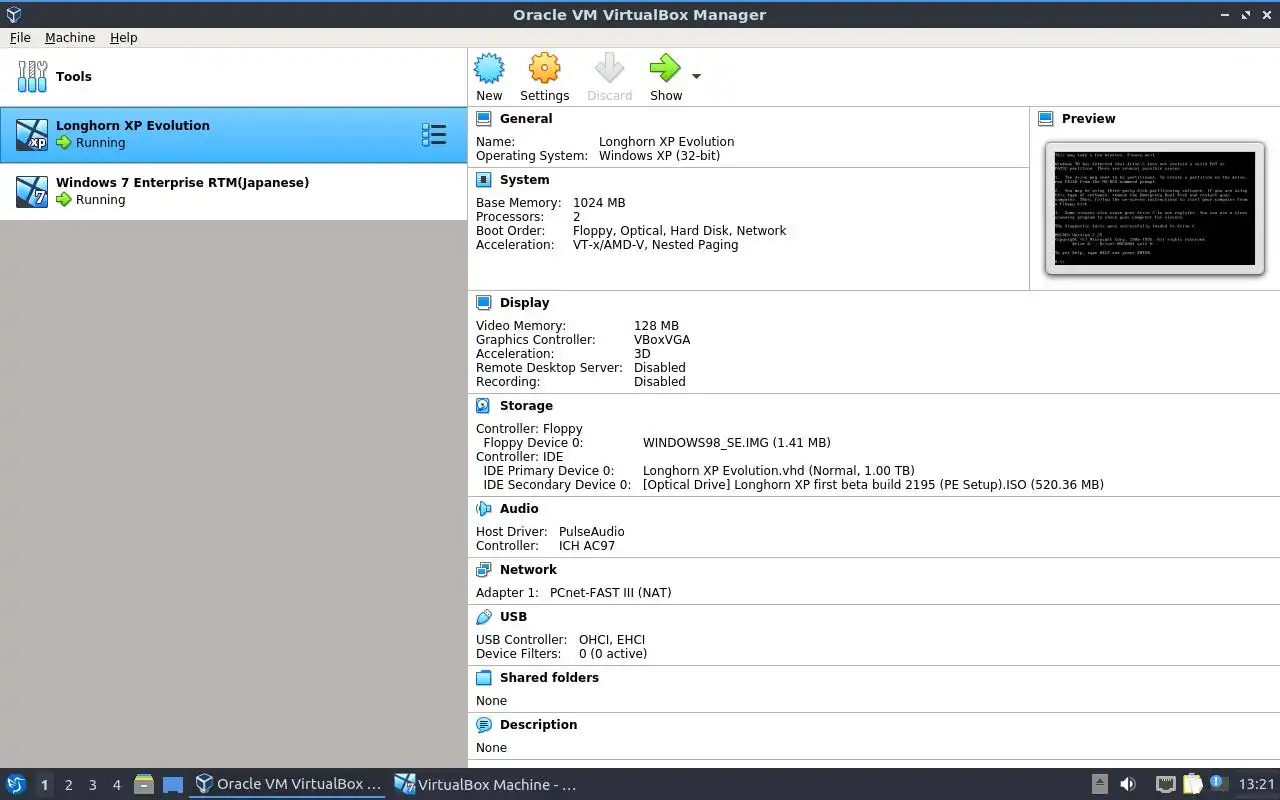Click the Tools wrench icon

[x=32, y=76]
